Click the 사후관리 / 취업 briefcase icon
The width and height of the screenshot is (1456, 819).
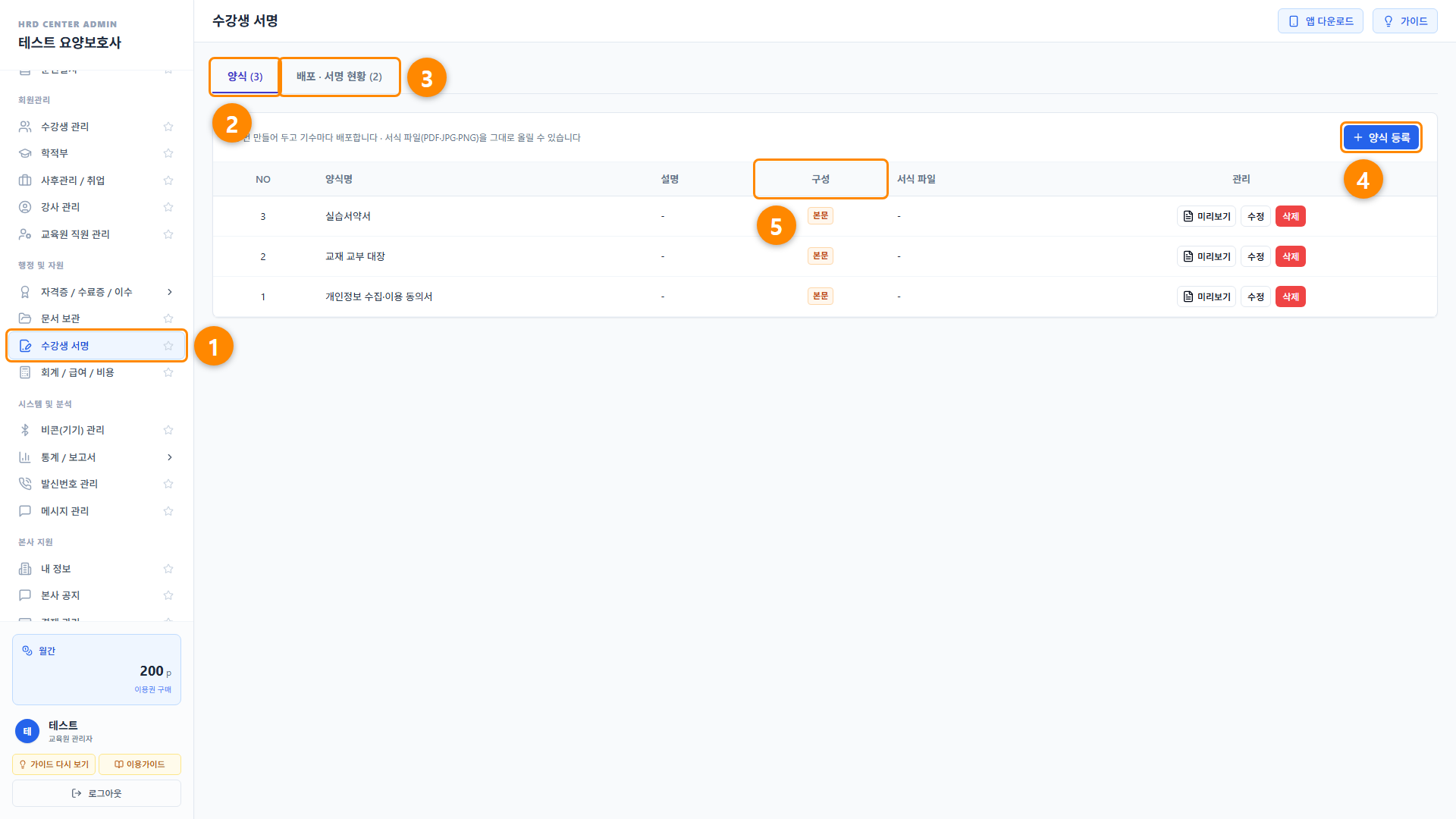(25, 180)
